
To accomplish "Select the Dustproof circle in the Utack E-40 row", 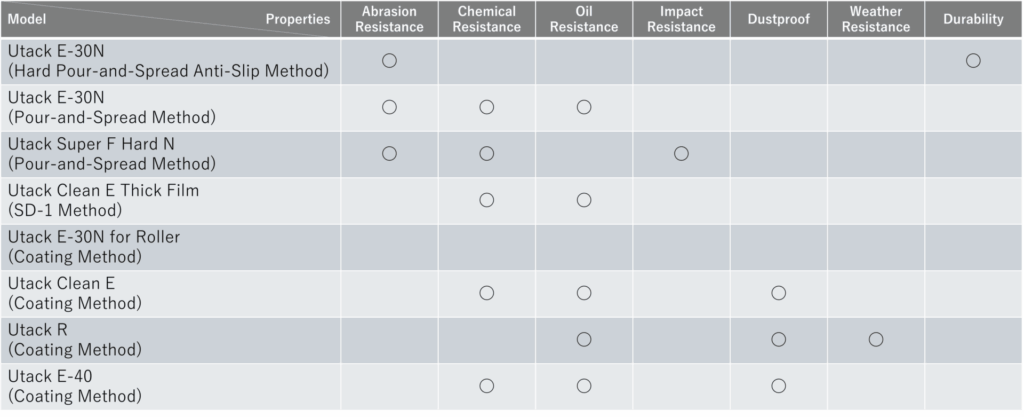I will click(778, 386).
